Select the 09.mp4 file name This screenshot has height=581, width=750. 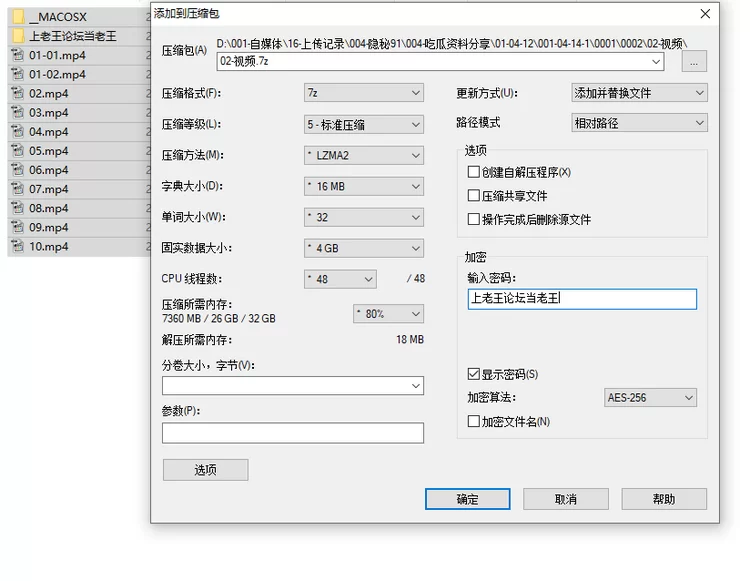point(48,228)
